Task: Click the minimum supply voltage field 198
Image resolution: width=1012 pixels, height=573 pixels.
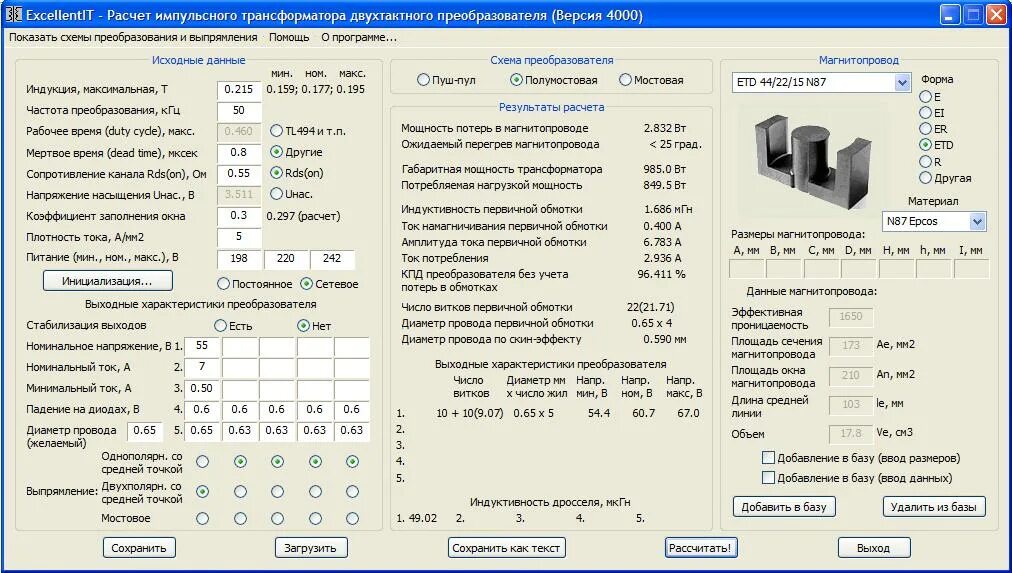Action: pos(239,258)
